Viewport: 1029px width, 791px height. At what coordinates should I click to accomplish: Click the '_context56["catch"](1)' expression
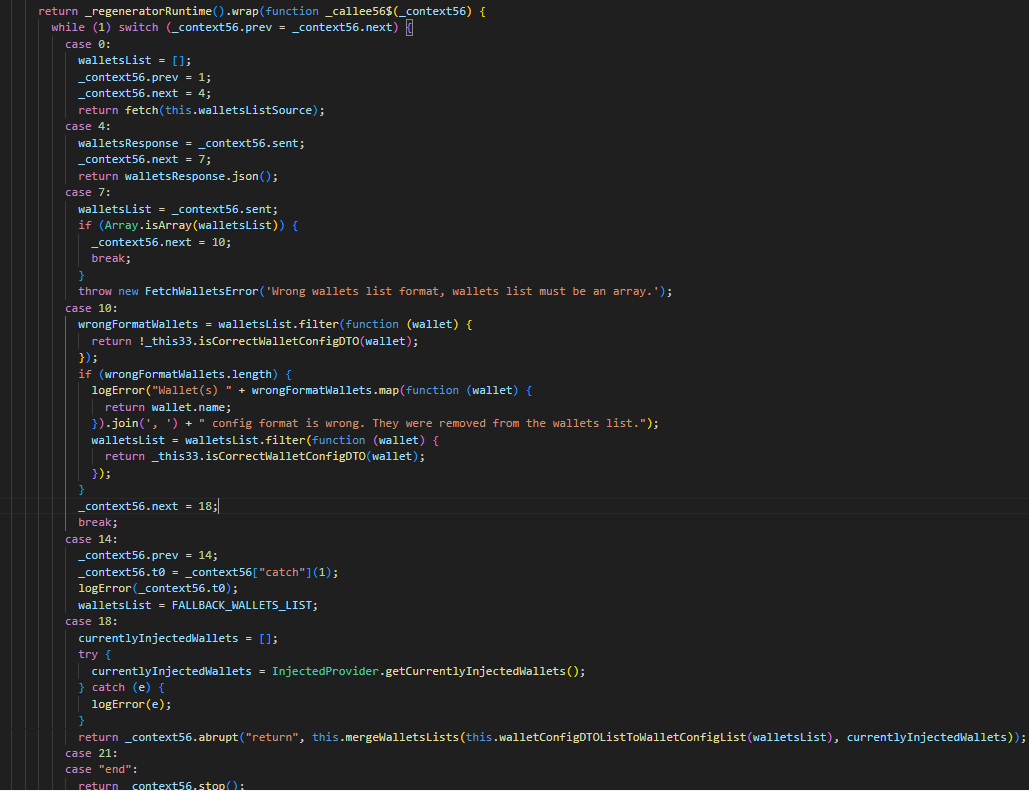pyautogui.click(x=258, y=572)
